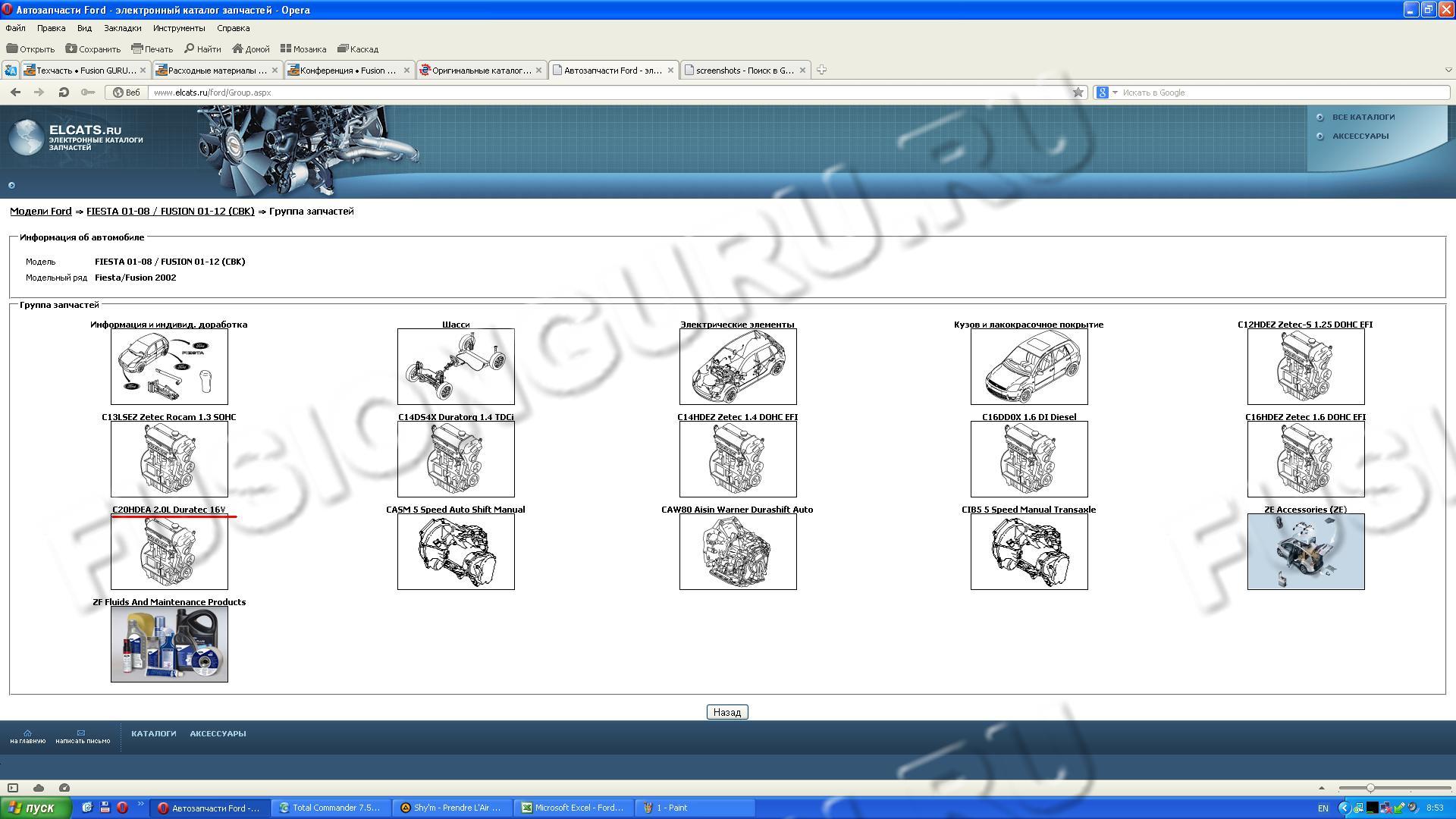The width and height of the screenshot is (1456, 819).
Task: Open Информация и индивид. доработка thumbnail
Action: pyautogui.click(x=169, y=366)
